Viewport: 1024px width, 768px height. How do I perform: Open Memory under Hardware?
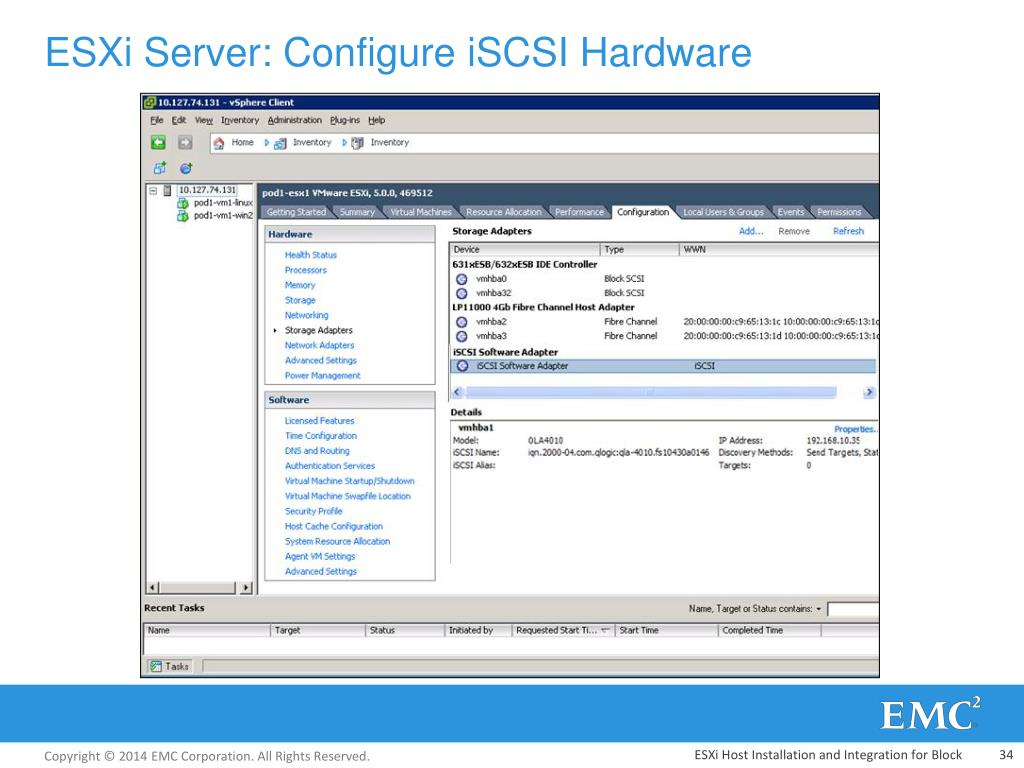click(300, 285)
